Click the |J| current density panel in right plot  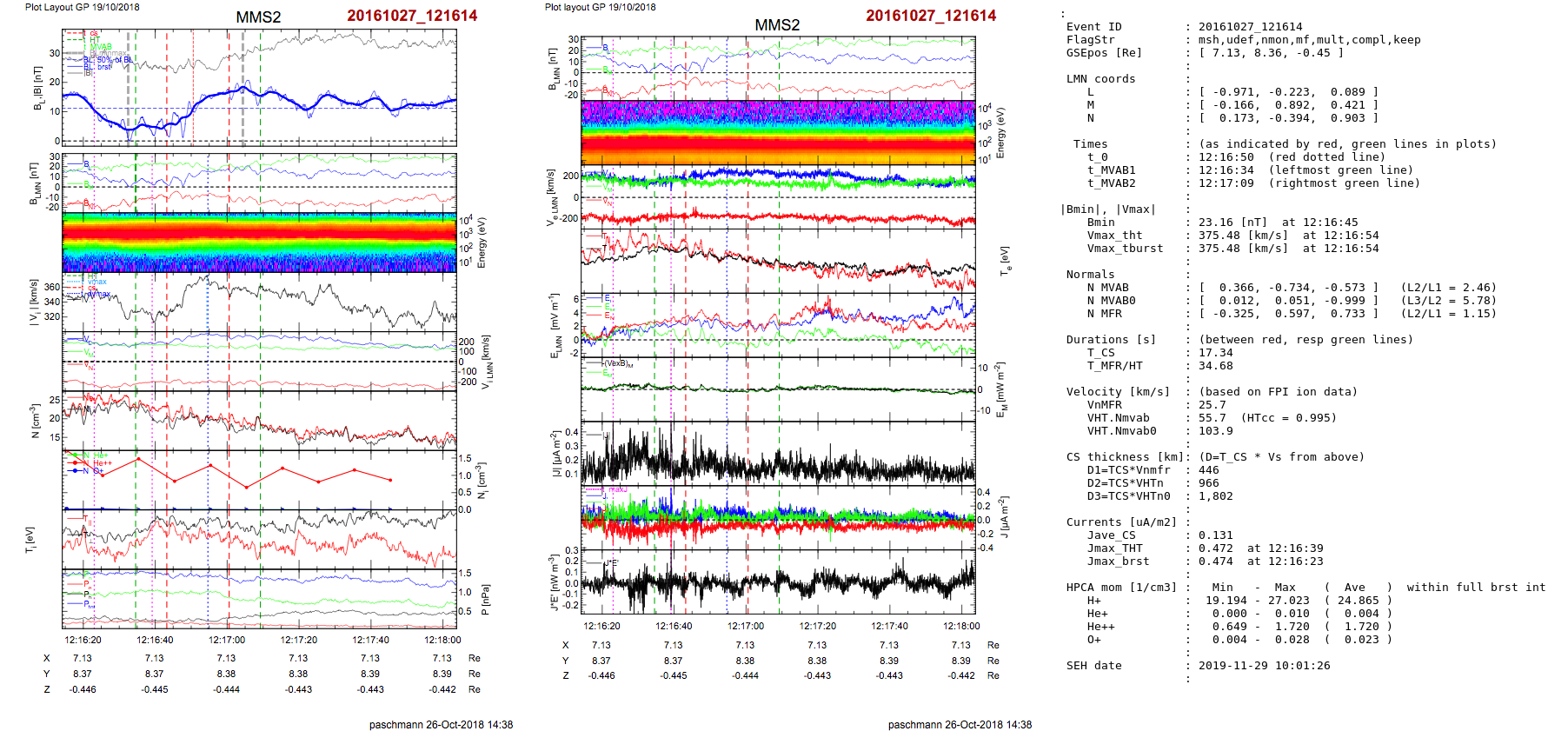click(777, 454)
